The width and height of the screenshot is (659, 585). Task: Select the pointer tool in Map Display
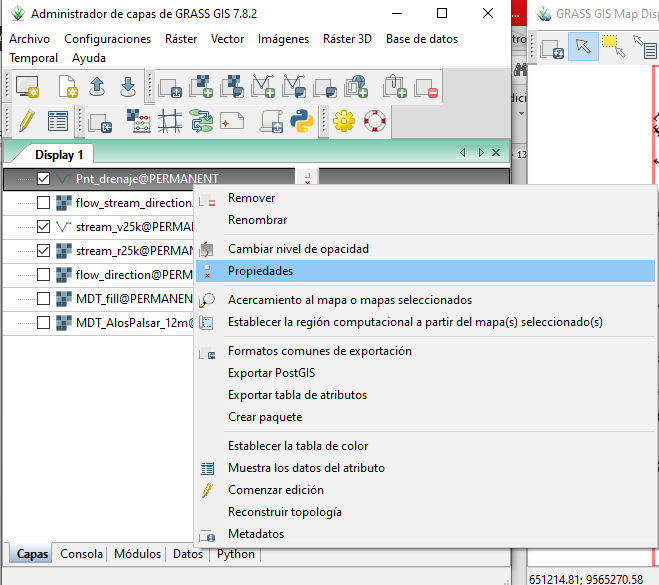pos(583,47)
